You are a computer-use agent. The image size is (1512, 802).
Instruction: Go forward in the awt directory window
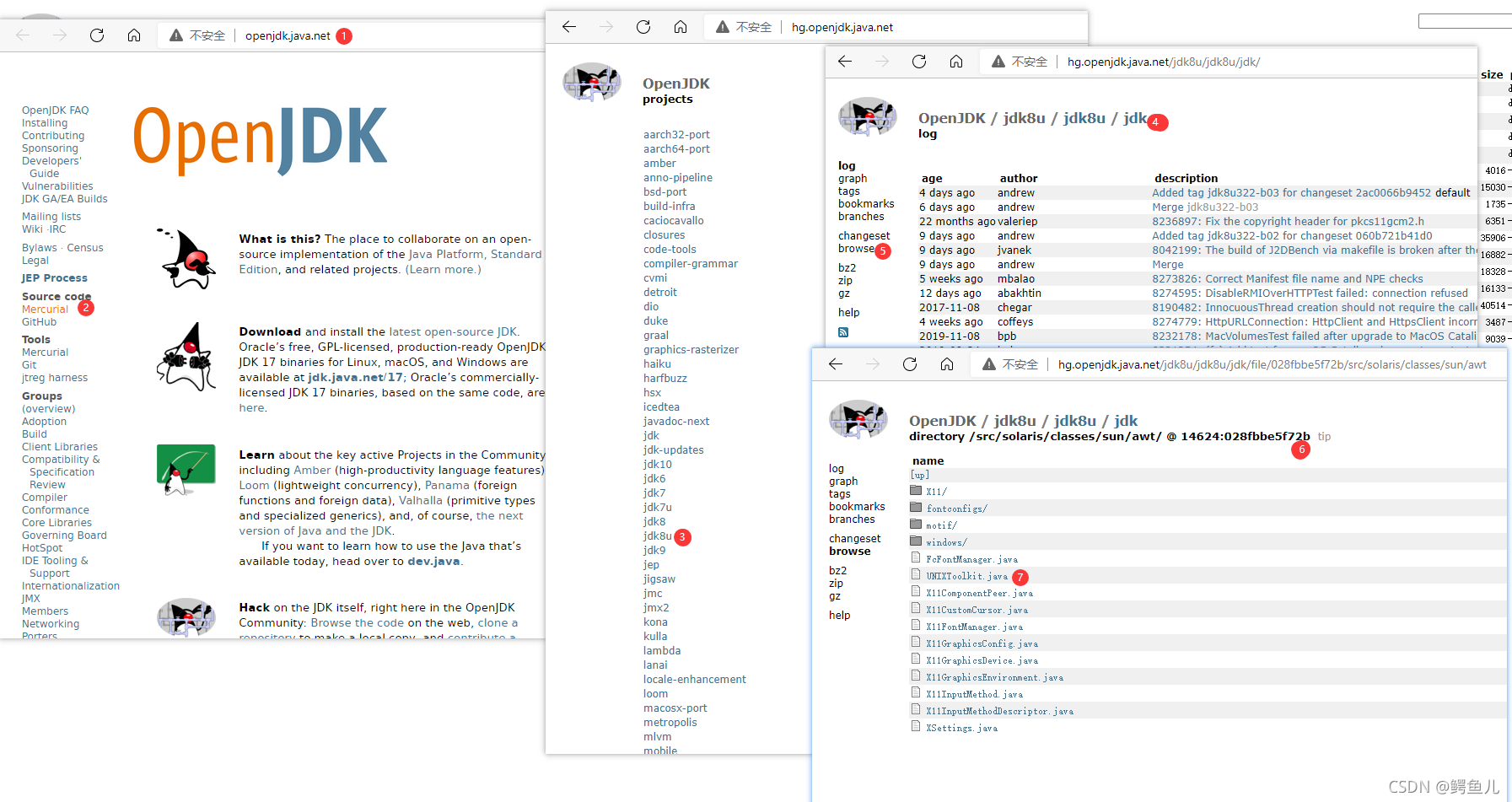tap(873, 364)
